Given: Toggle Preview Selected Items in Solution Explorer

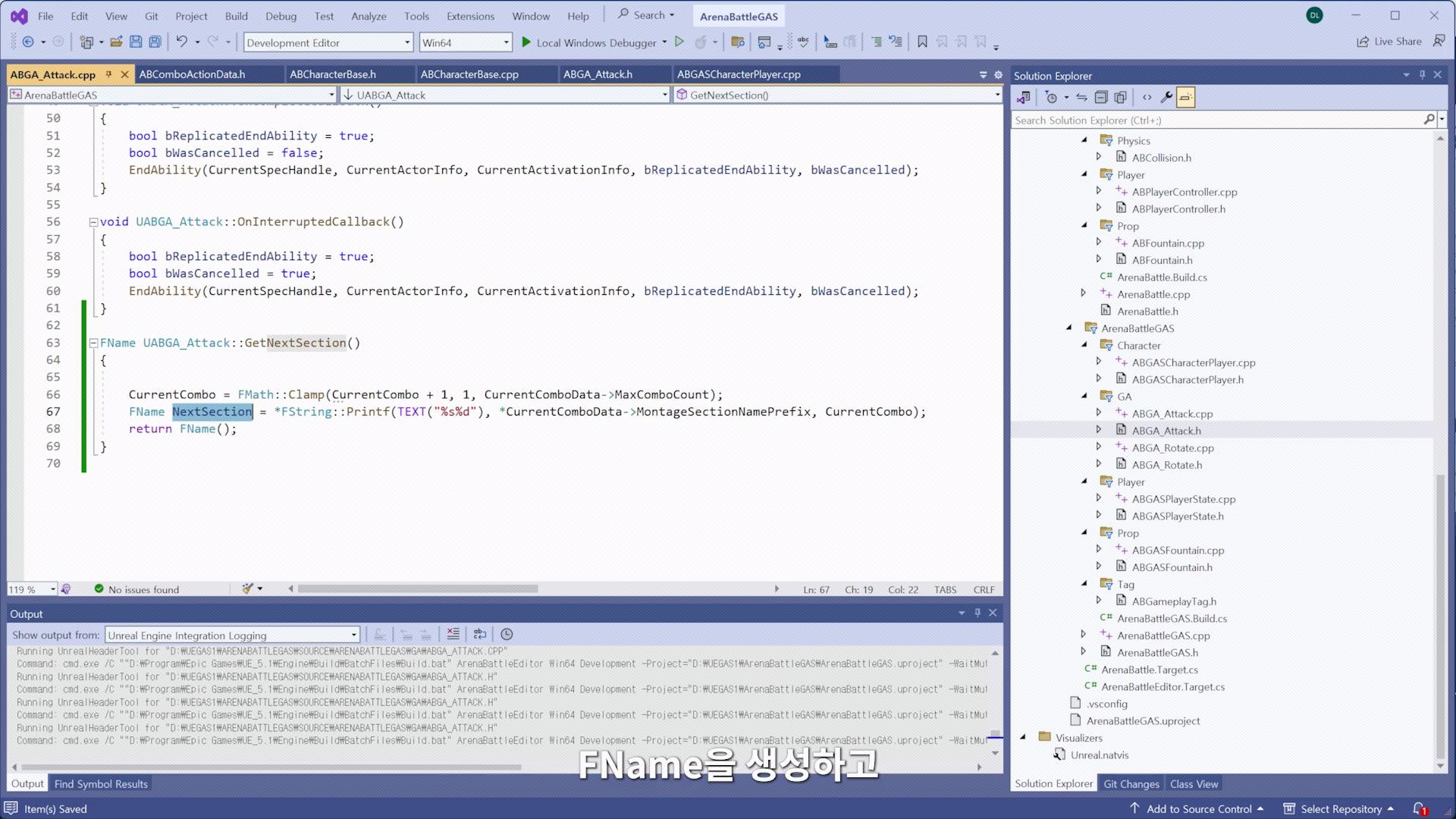Looking at the screenshot, I should (1185, 97).
